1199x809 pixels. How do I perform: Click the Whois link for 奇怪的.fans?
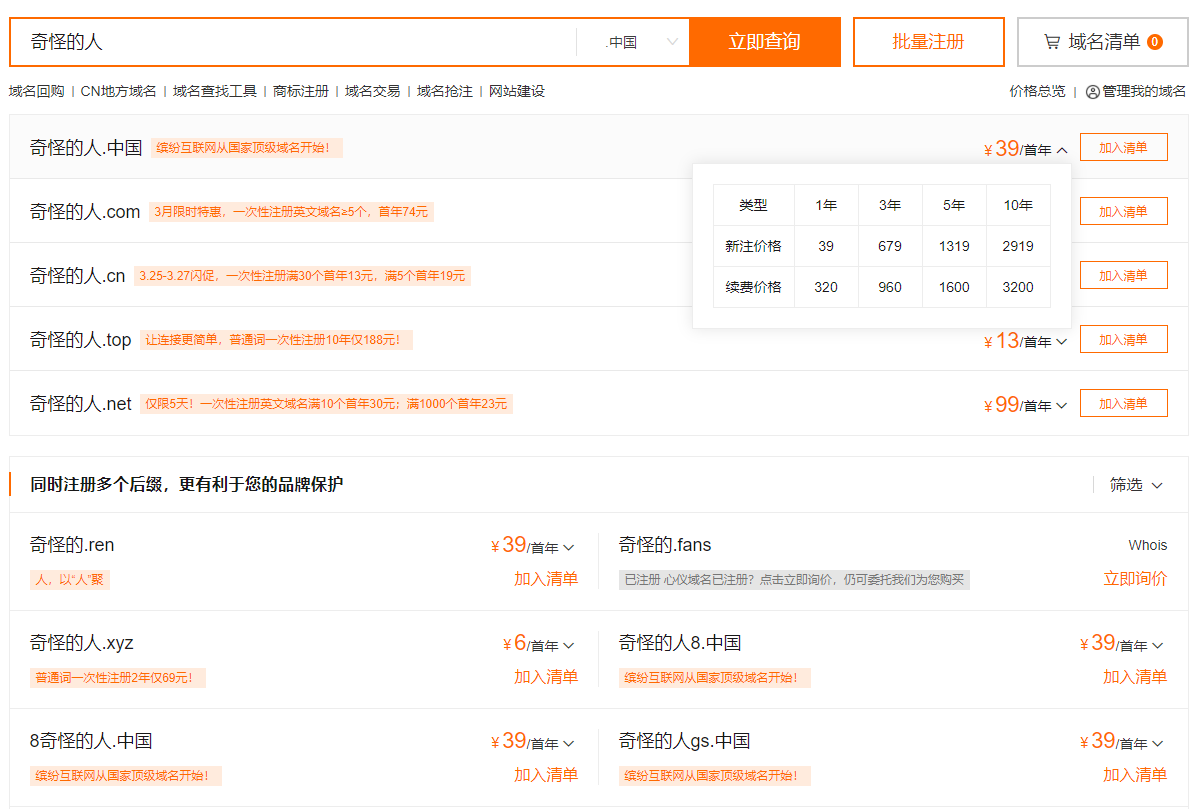(1147, 545)
